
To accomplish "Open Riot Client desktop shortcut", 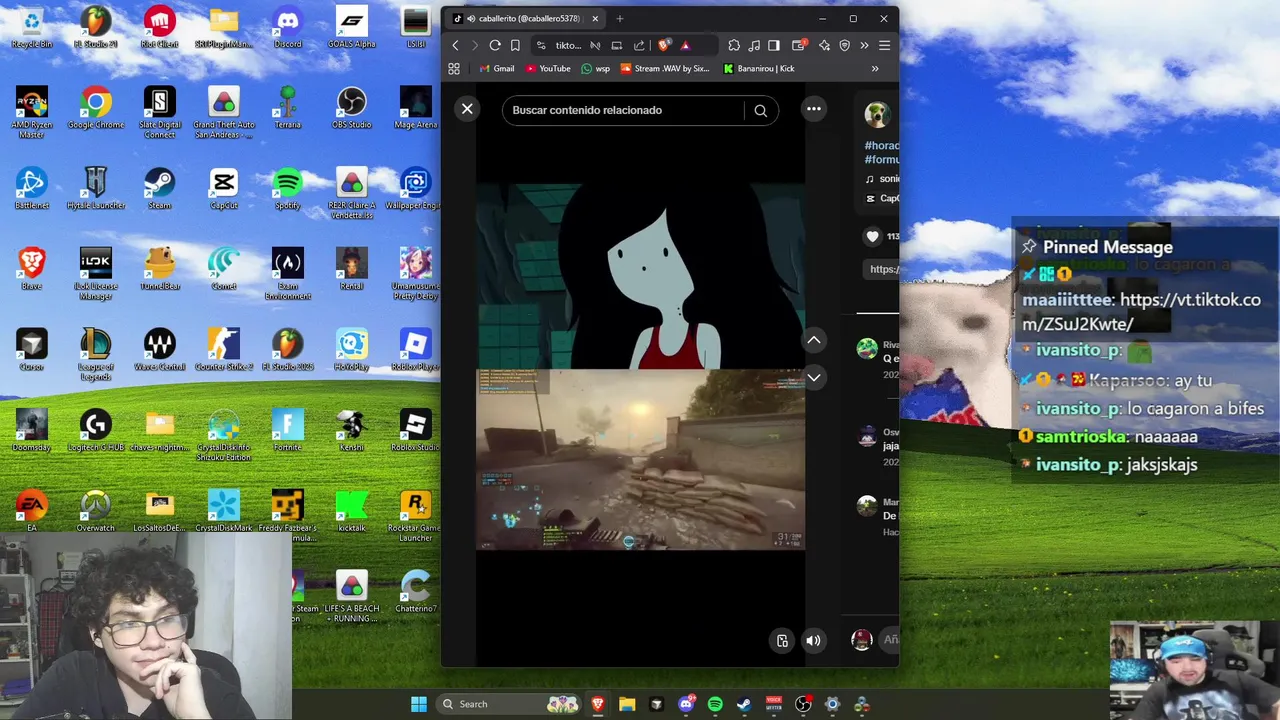I will click(x=160, y=28).
